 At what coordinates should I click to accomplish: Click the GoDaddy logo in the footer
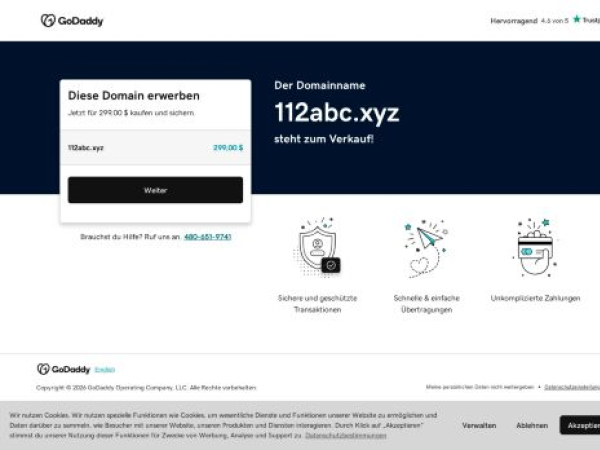(64, 369)
